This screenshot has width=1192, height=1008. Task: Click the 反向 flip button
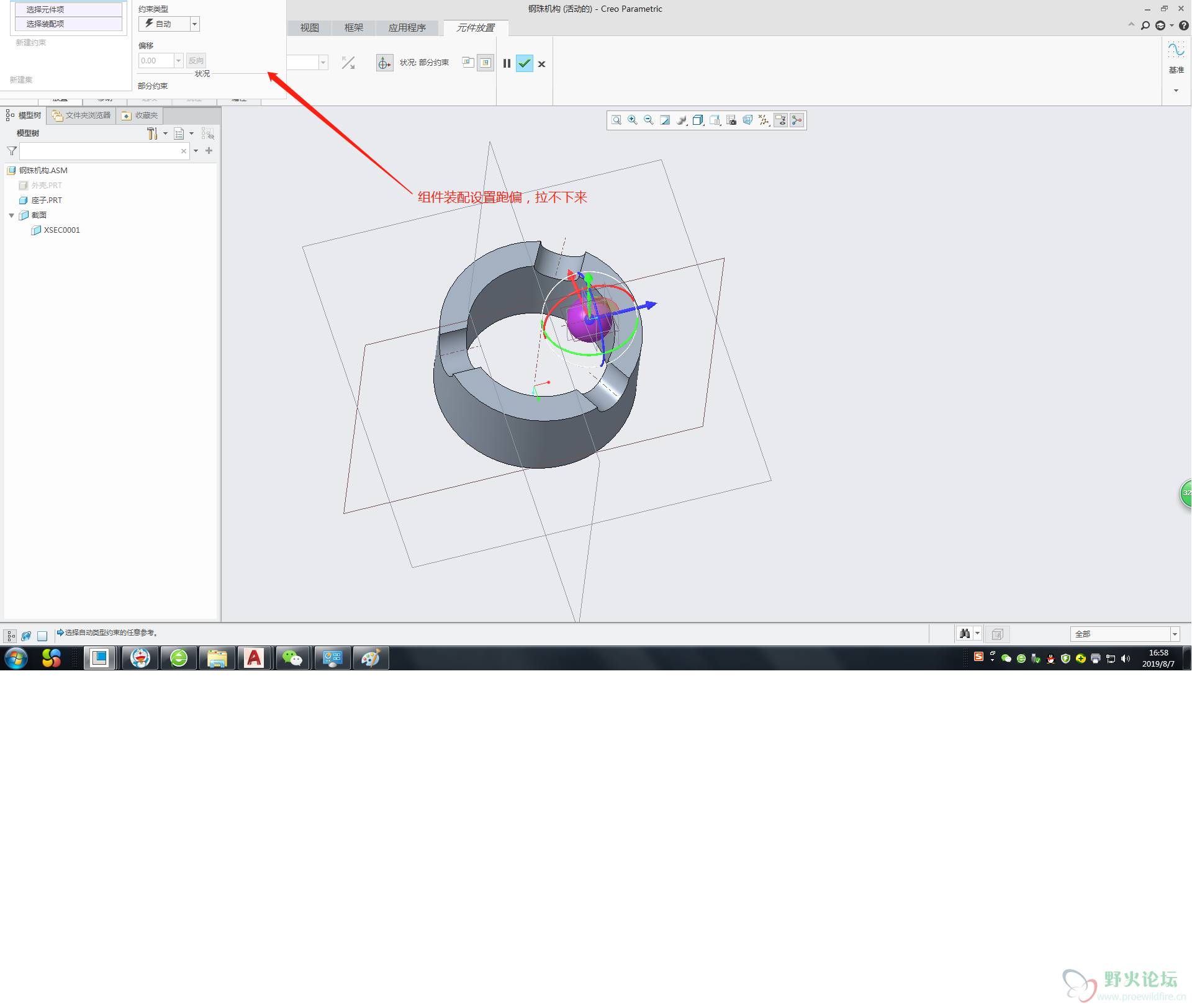196,61
